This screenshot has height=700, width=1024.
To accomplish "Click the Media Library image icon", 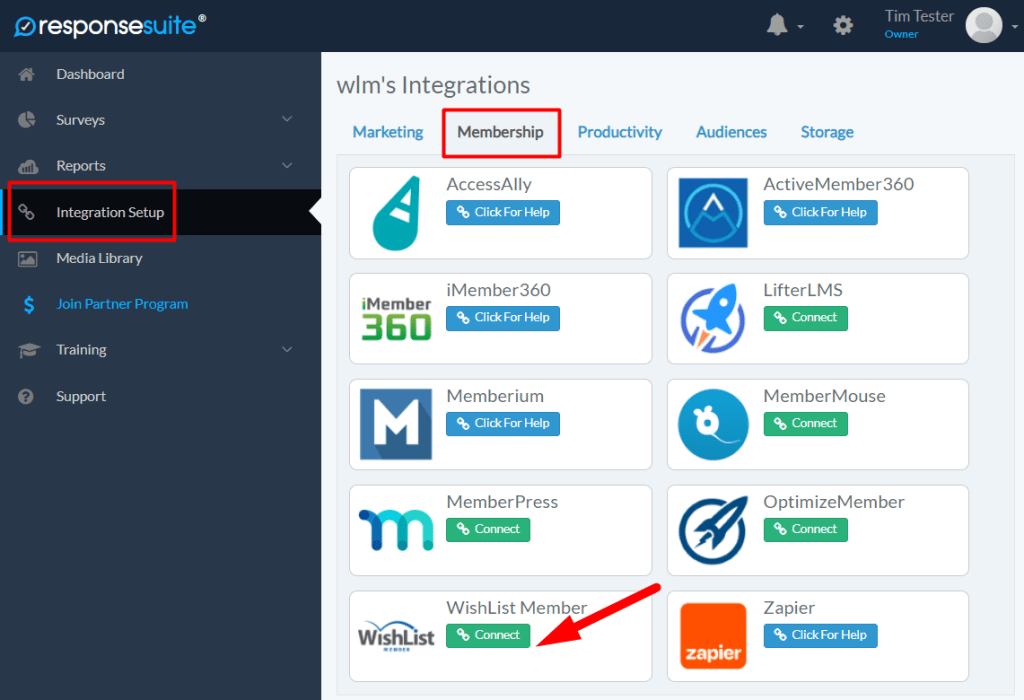I will point(27,259).
